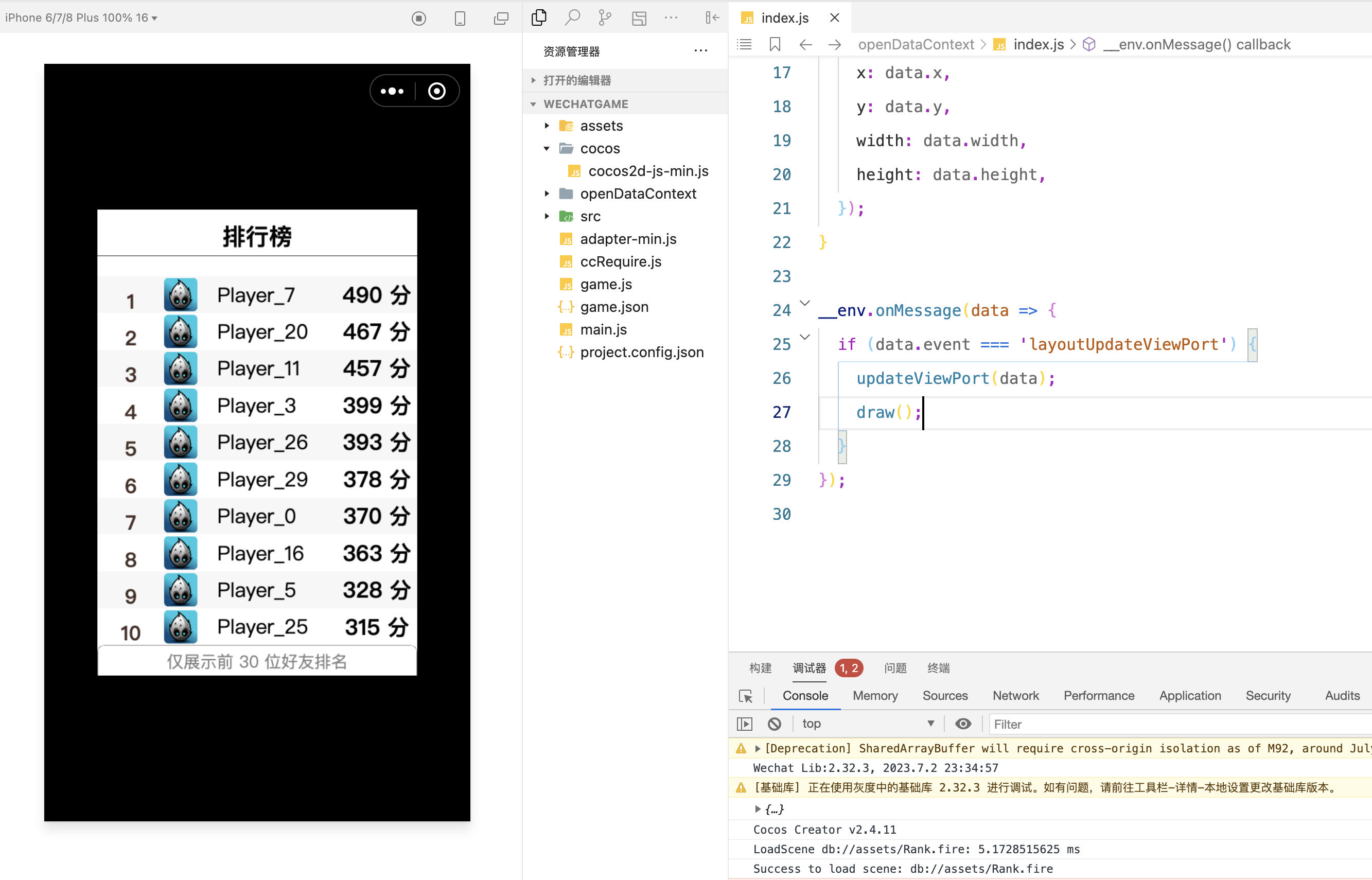Click the activity bar more dots

pyautogui.click(x=672, y=17)
